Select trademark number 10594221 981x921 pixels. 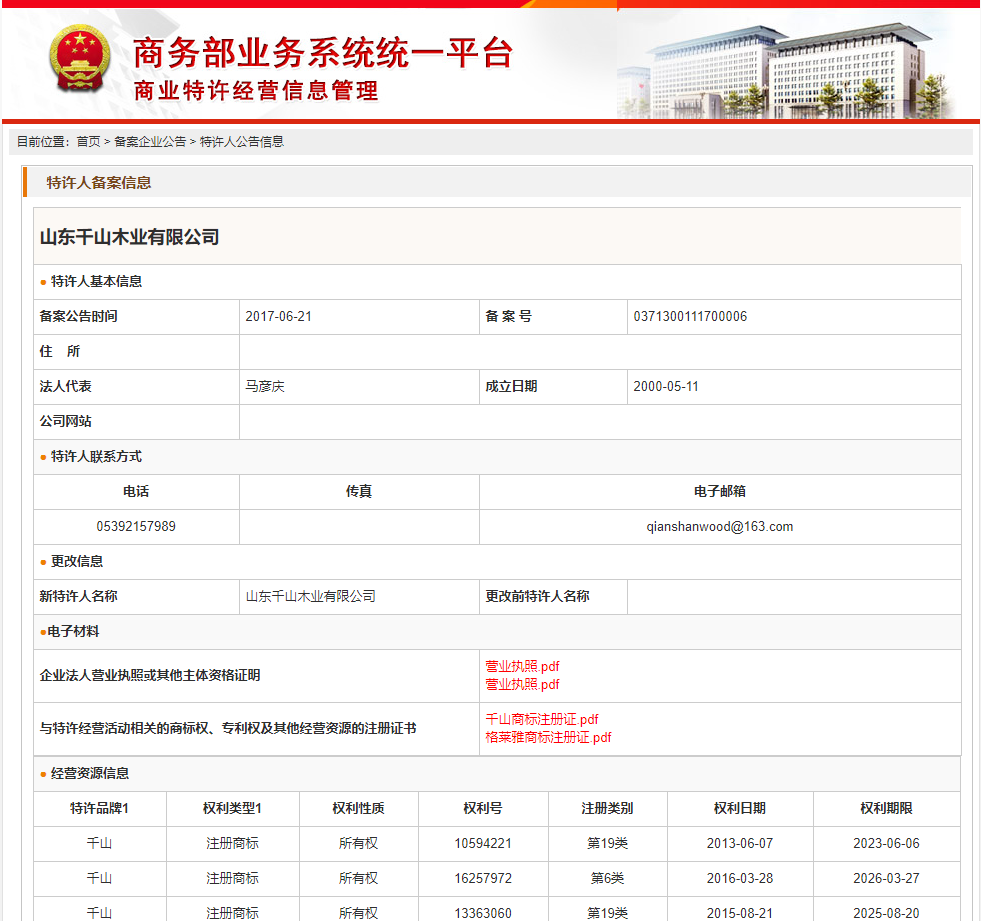pyautogui.click(x=483, y=843)
